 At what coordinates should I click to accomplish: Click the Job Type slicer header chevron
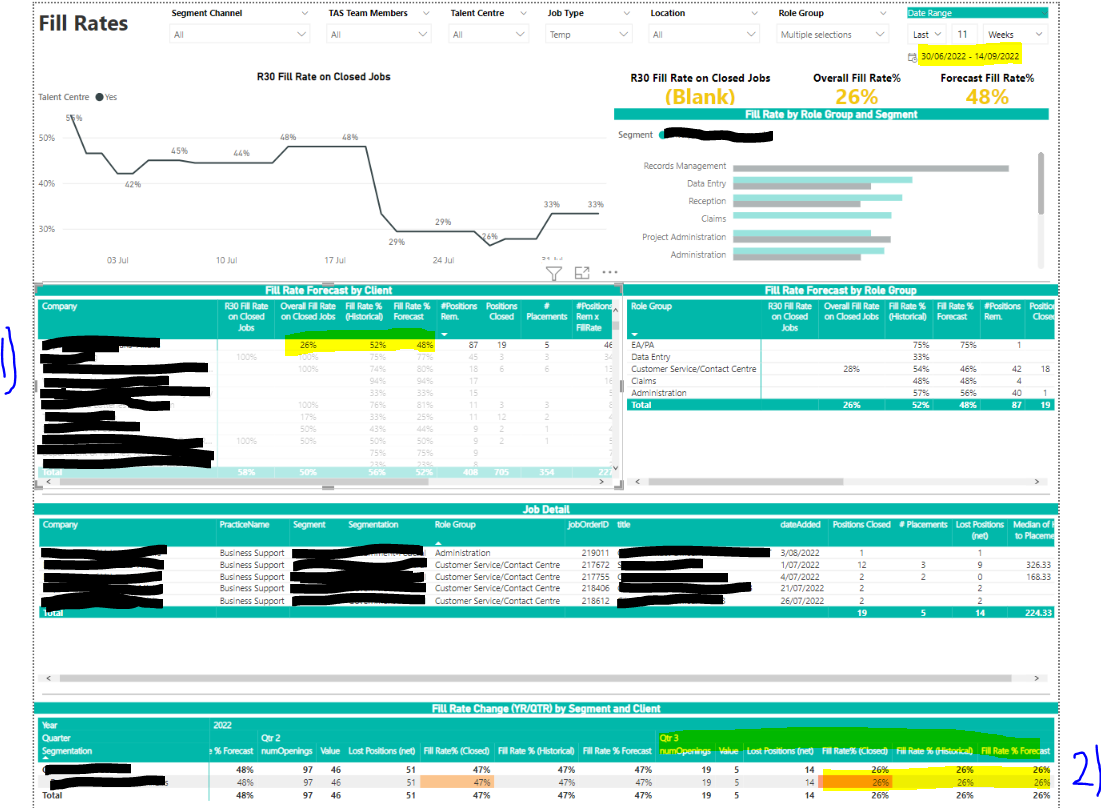tap(627, 13)
